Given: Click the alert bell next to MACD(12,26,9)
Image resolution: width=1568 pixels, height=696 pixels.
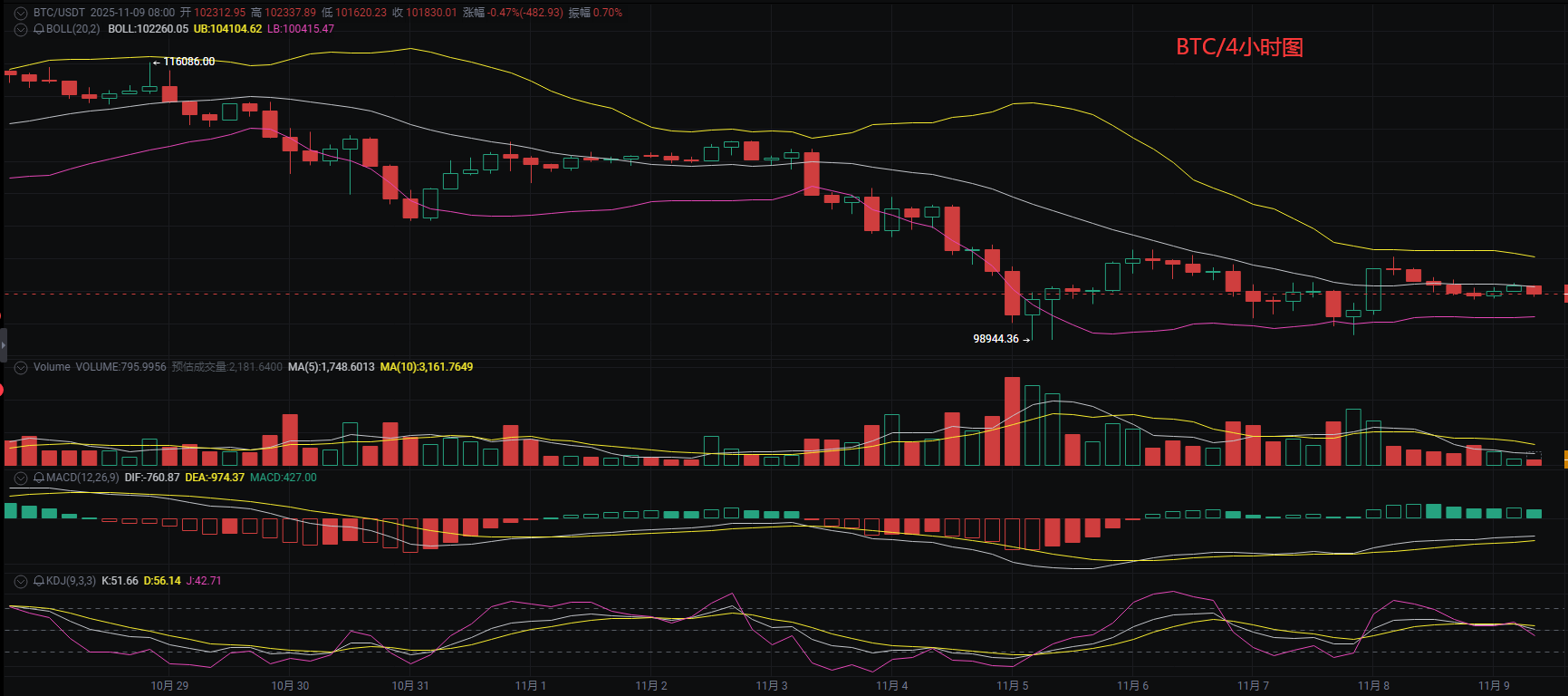Looking at the screenshot, I should (39, 478).
